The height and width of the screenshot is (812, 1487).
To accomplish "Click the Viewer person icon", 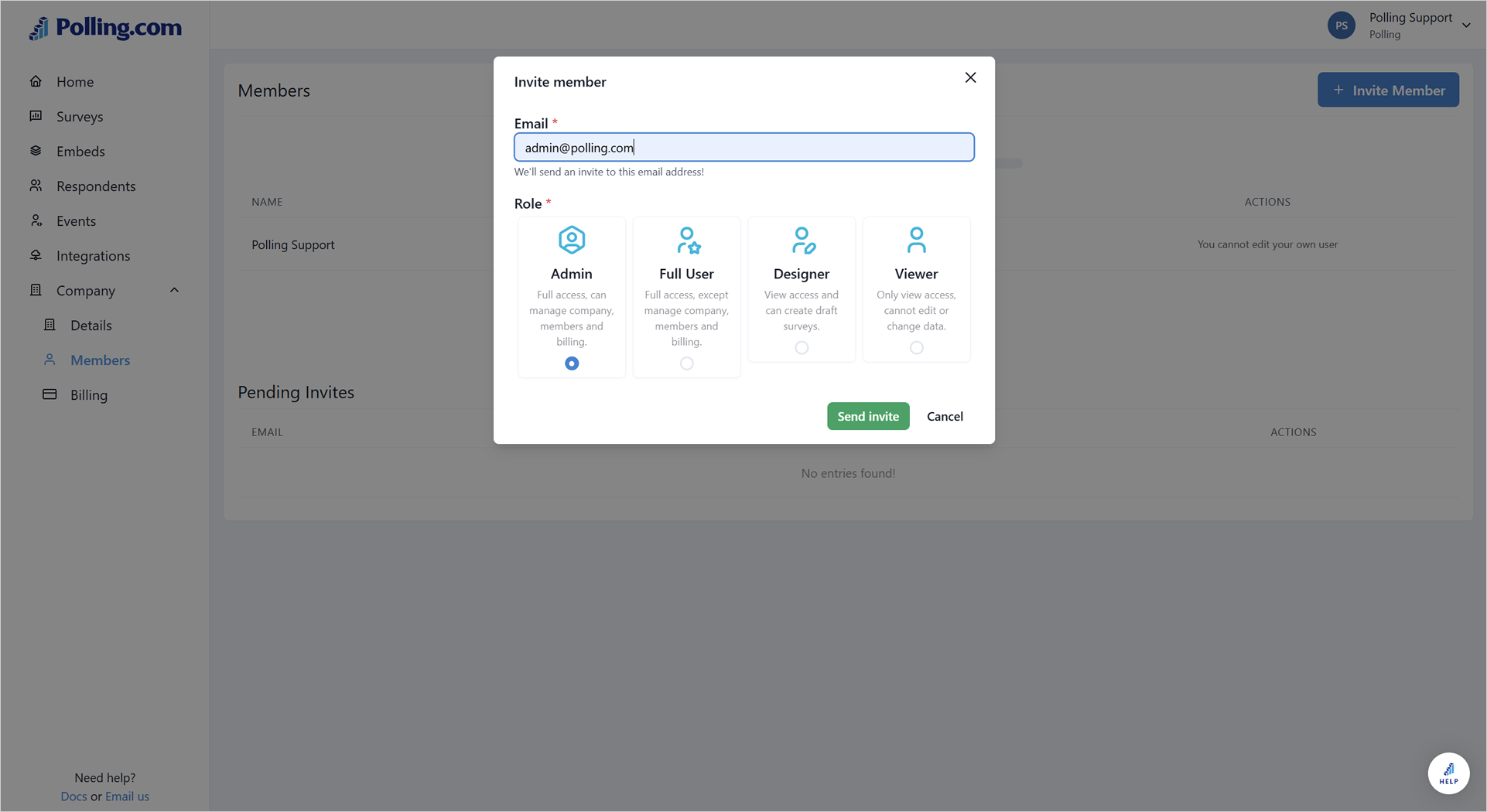I will 916,240.
